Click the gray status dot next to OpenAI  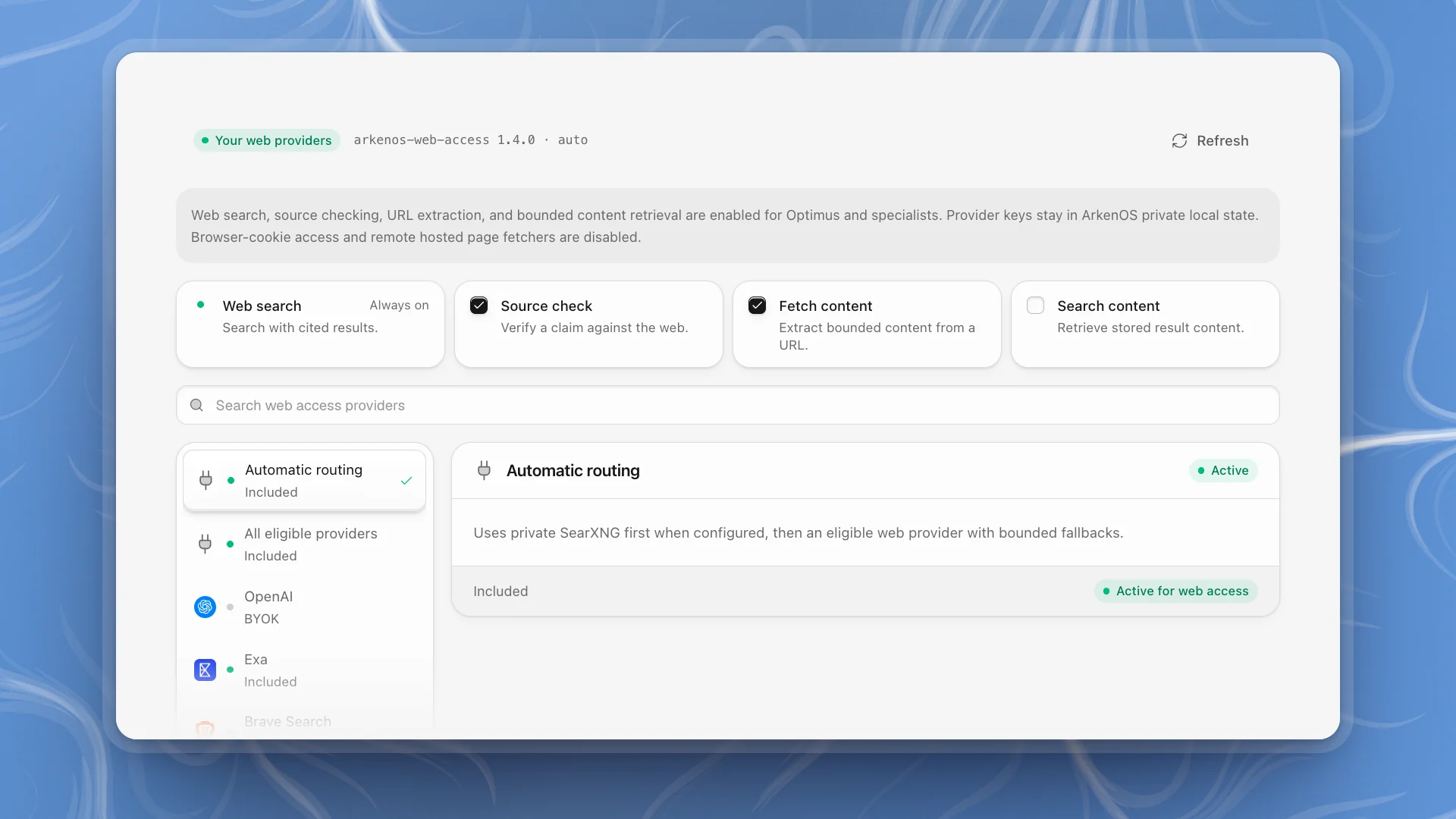(x=230, y=607)
